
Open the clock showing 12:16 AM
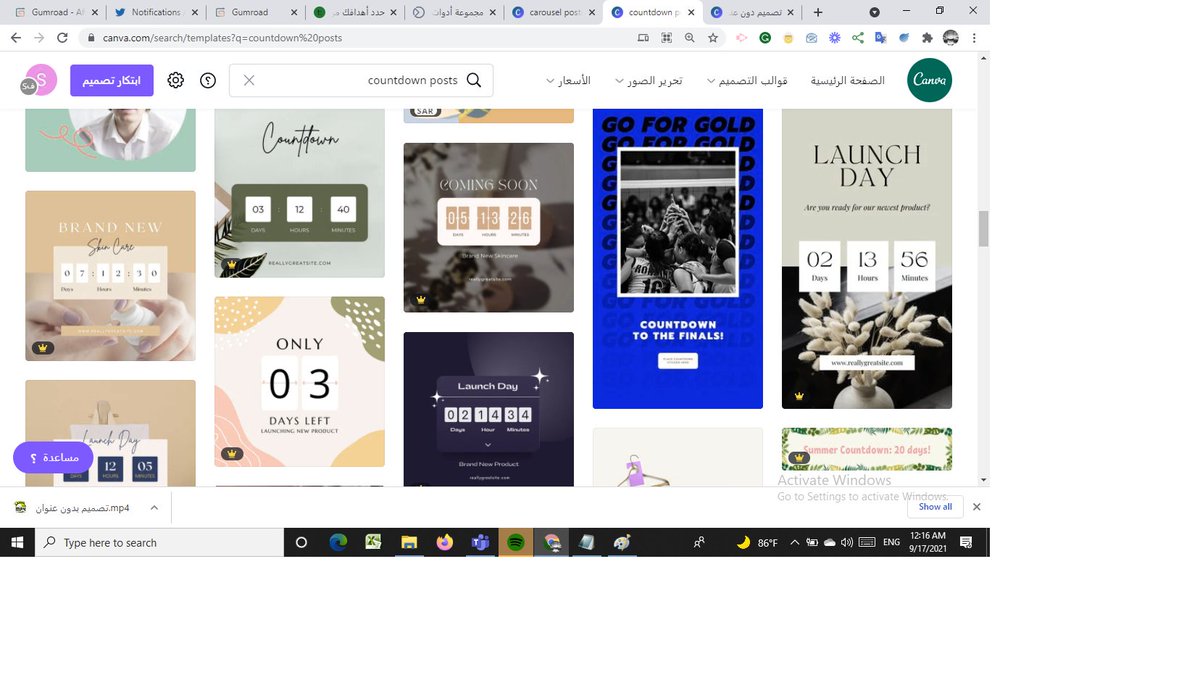tap(928, 542)
